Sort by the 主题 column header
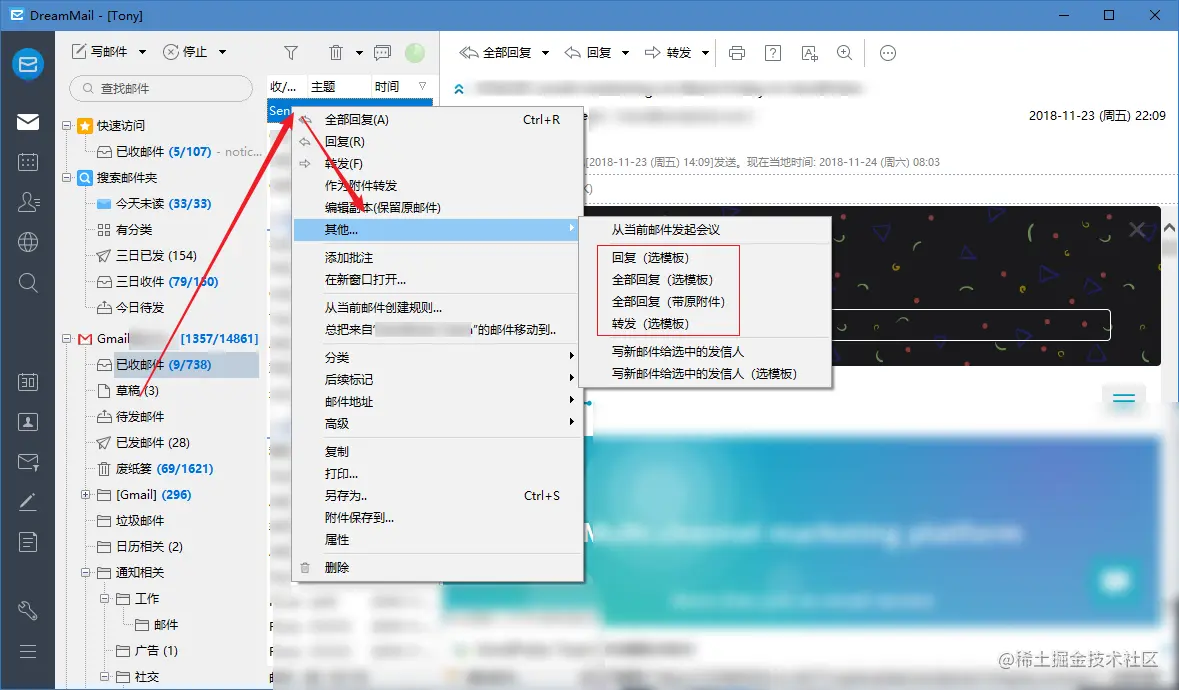The height and width of the screenshot is (690, 1179). [x=339, y=86]
